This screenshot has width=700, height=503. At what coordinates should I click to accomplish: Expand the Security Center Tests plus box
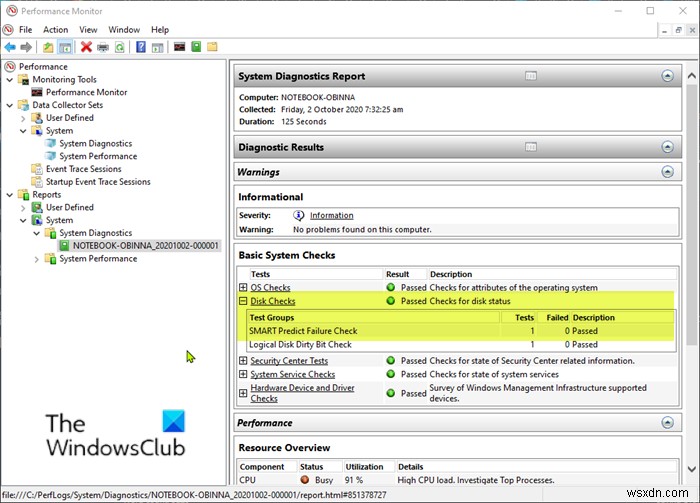click(x=243, y=360)
